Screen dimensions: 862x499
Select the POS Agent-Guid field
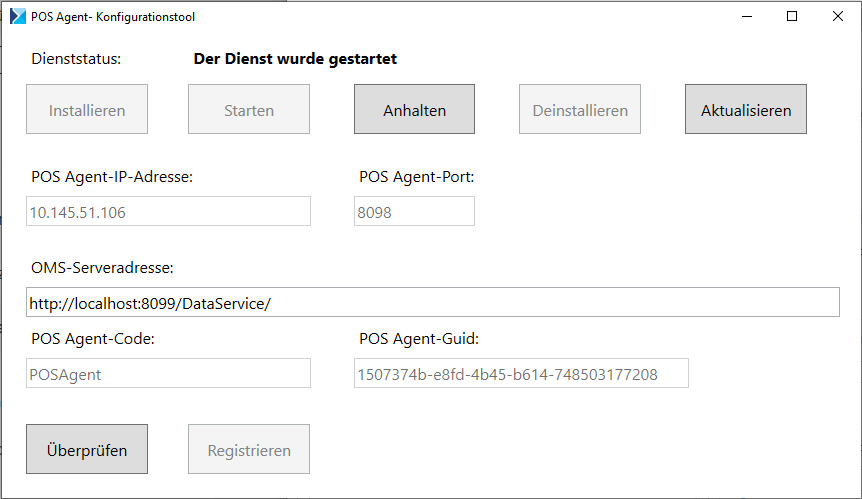tap(521, 373)
